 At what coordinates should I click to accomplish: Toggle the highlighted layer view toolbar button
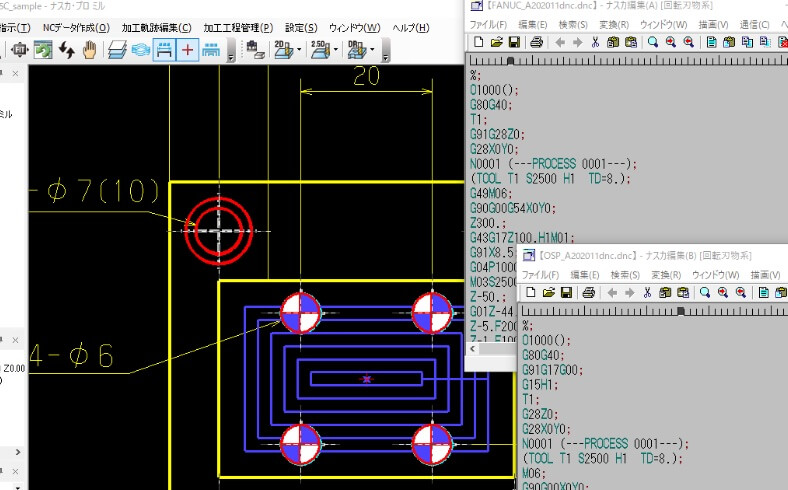164,50
